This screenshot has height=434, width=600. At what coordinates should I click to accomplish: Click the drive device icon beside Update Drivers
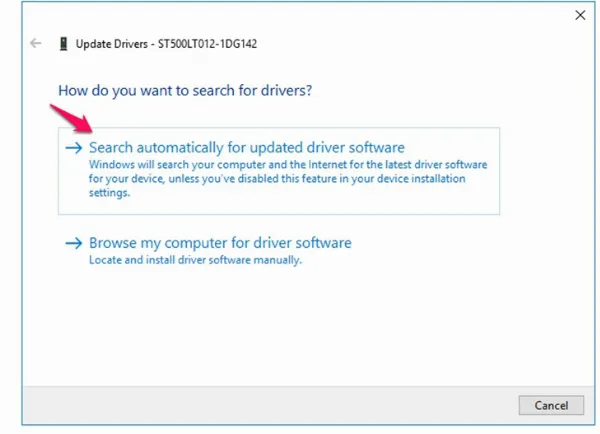click(x=65, y=44)
